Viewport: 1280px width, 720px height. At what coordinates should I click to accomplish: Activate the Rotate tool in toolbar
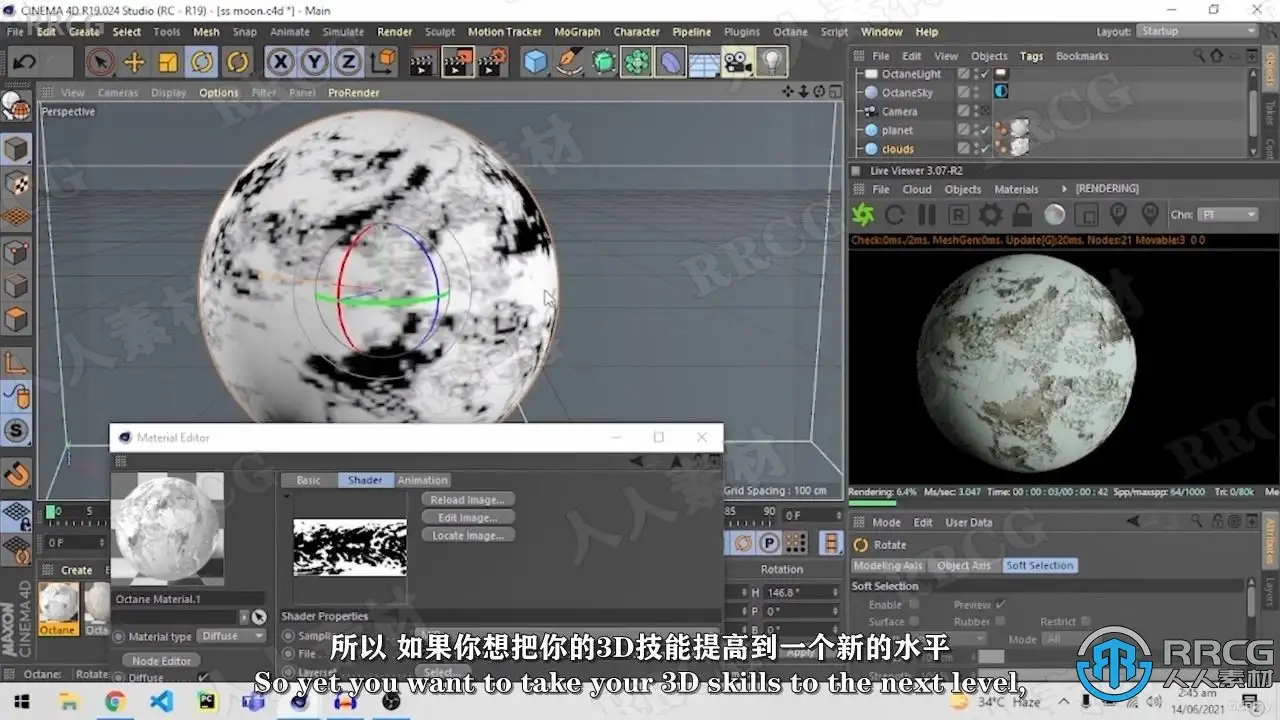point(202,62)
